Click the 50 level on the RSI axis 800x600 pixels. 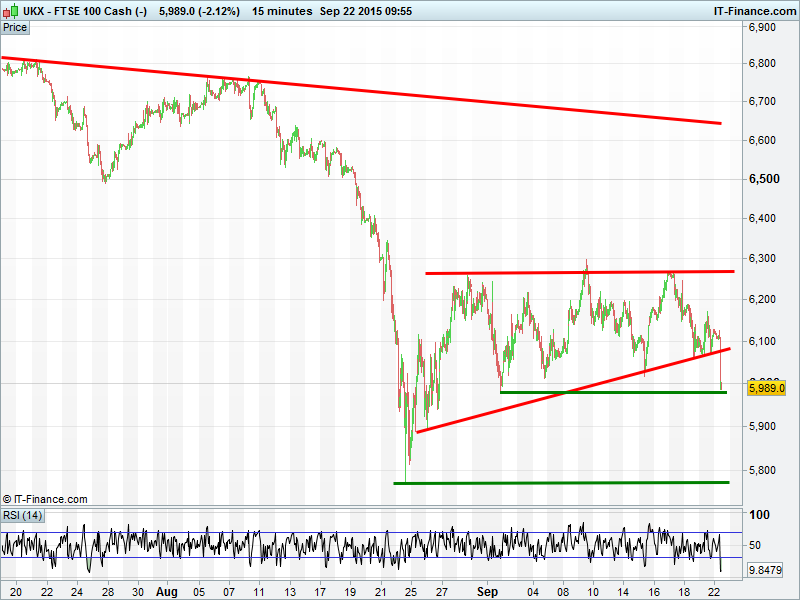tap(756, 545)
